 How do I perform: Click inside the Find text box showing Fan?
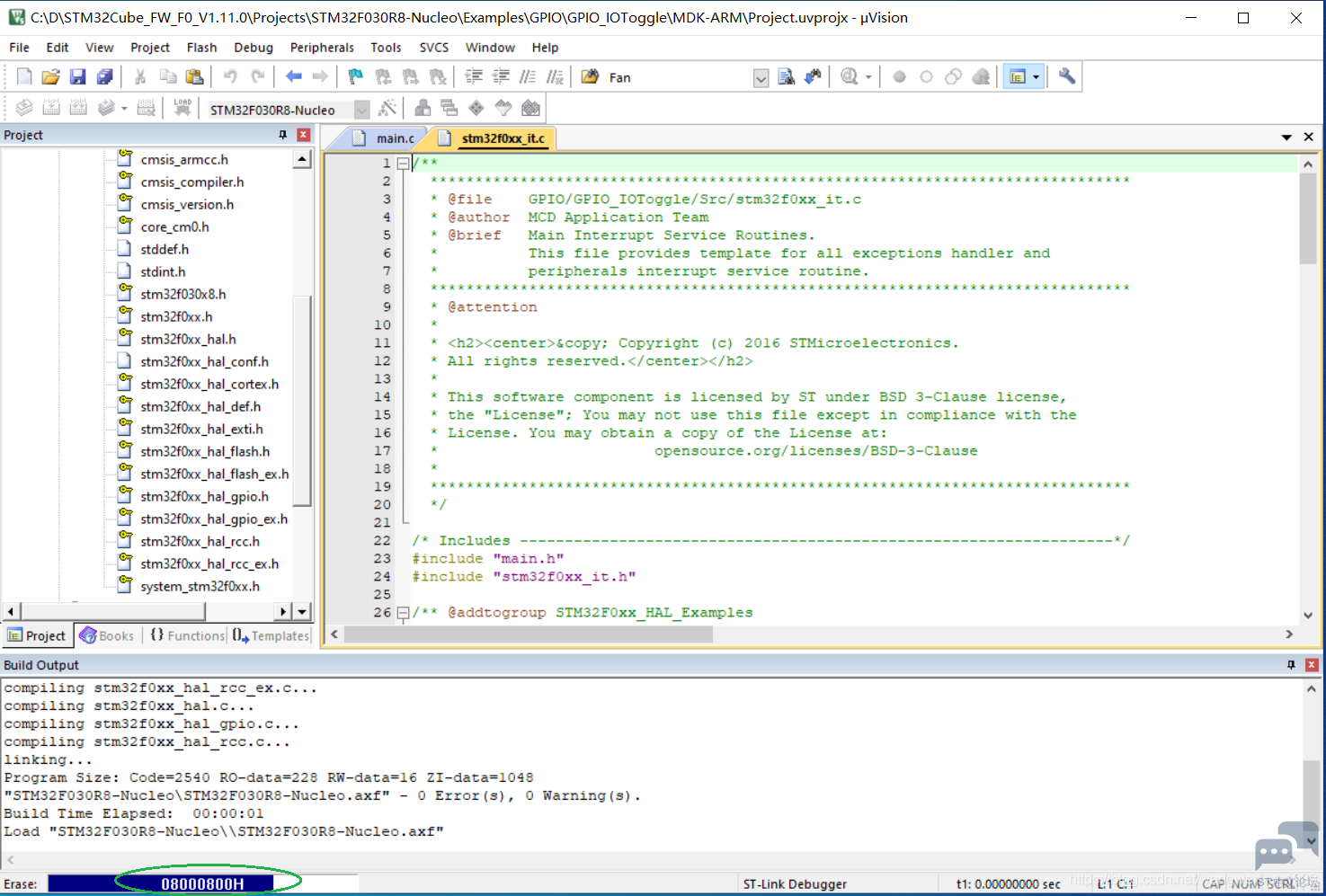click(x=678, y=78)
